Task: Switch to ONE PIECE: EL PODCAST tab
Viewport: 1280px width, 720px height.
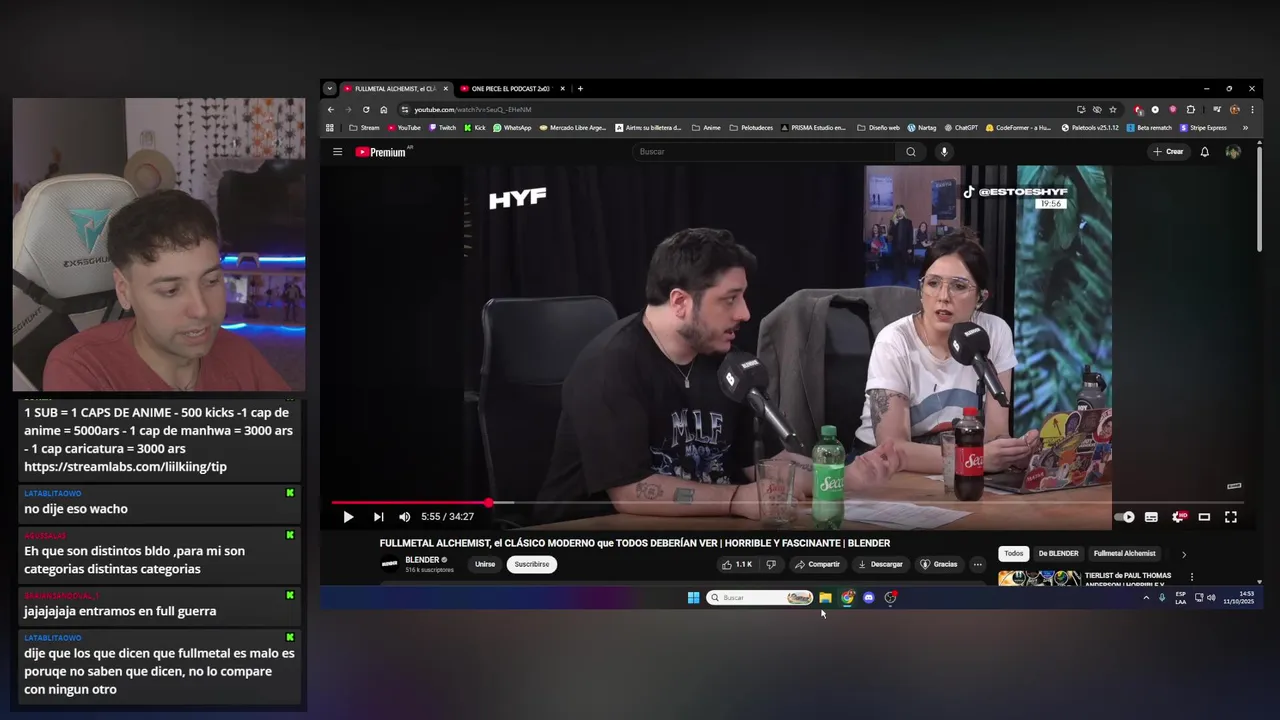Action: [x=510, y=89]
